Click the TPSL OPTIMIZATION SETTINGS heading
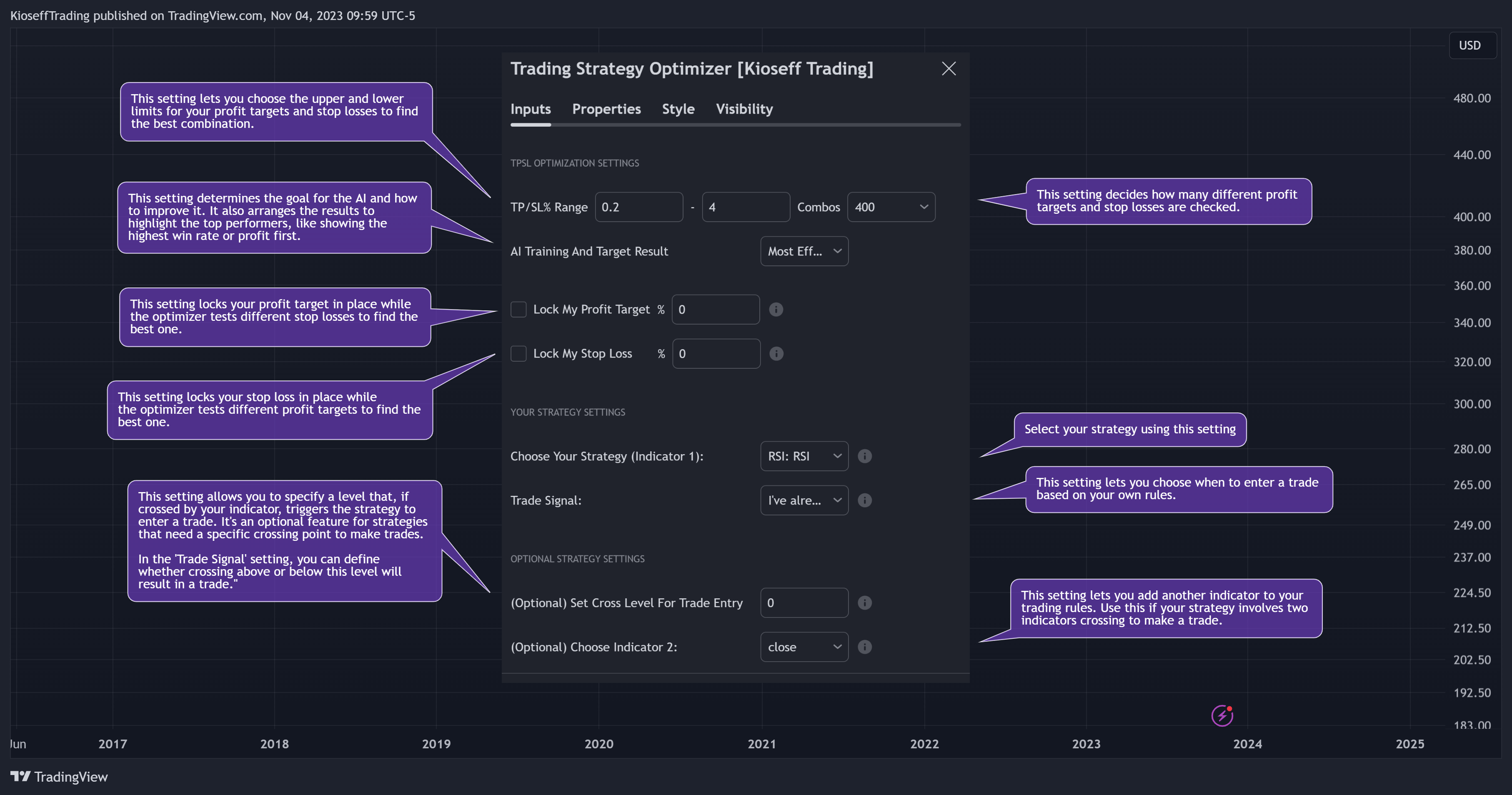 coord(575,163)
